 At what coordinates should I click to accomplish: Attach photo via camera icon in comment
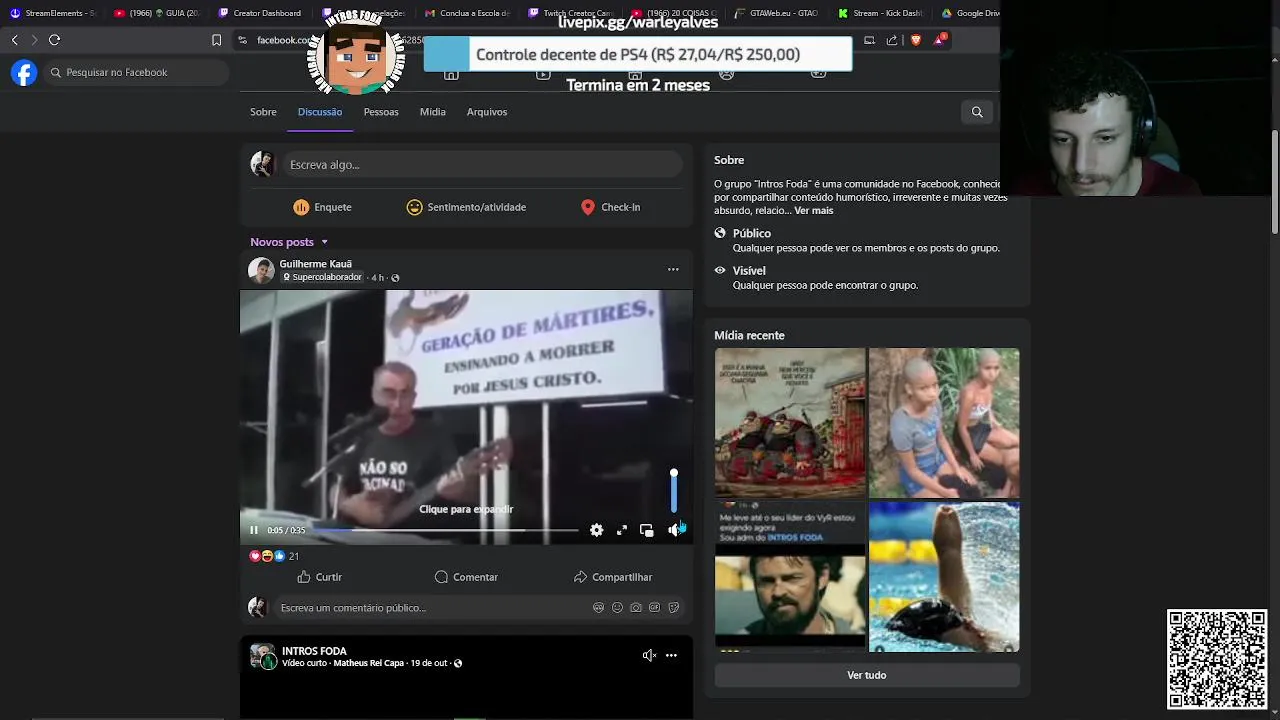pyautogui.click(x=636, y=607)
